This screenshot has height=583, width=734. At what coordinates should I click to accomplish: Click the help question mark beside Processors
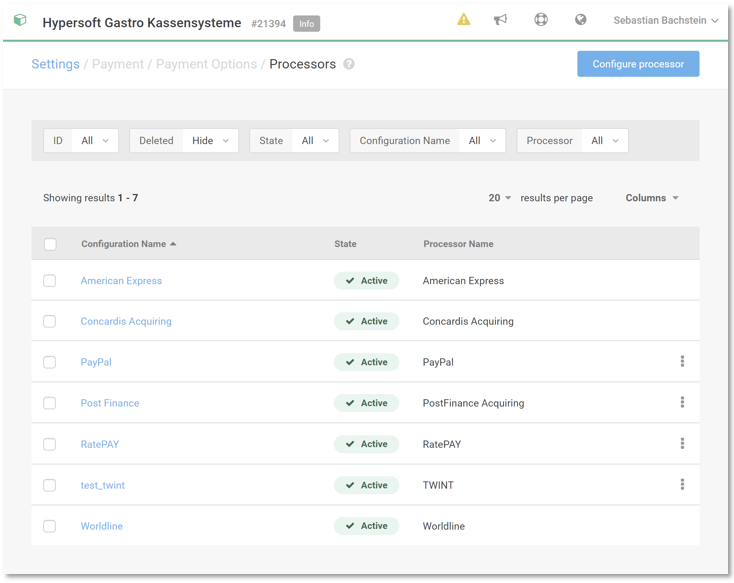(349, 64)
